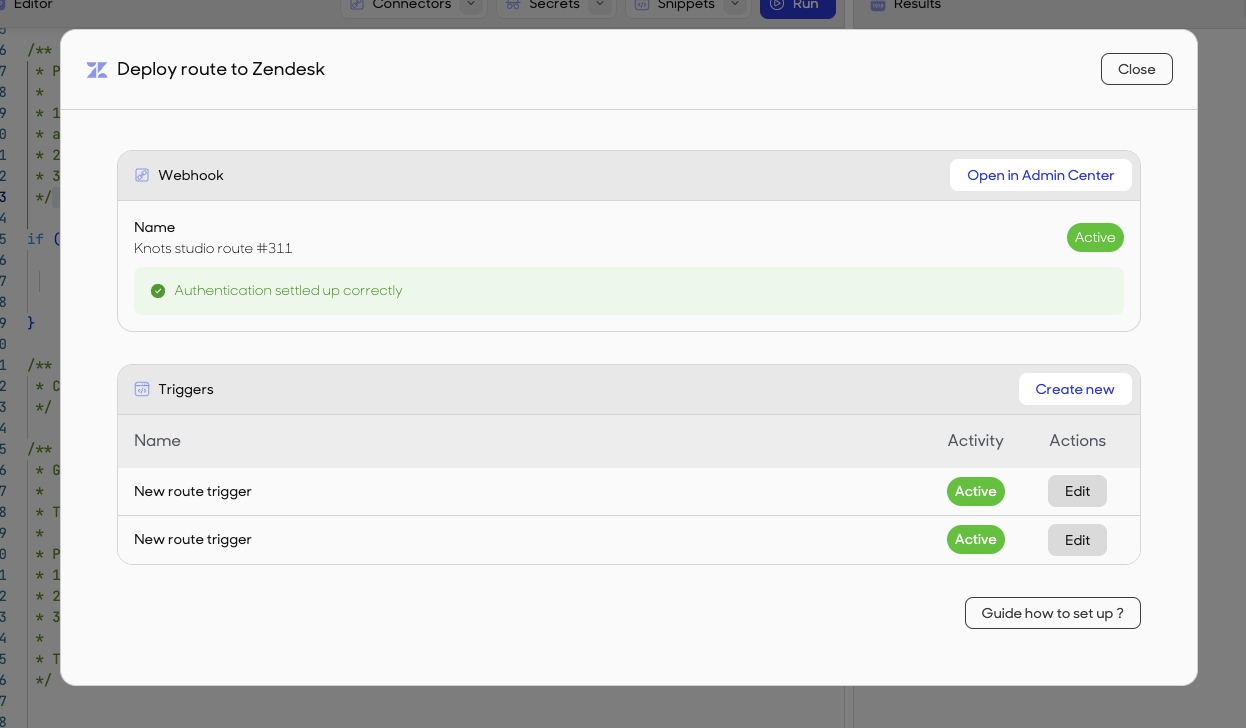
Task: Edit the second New route trigger
Action: point(1077,540)
